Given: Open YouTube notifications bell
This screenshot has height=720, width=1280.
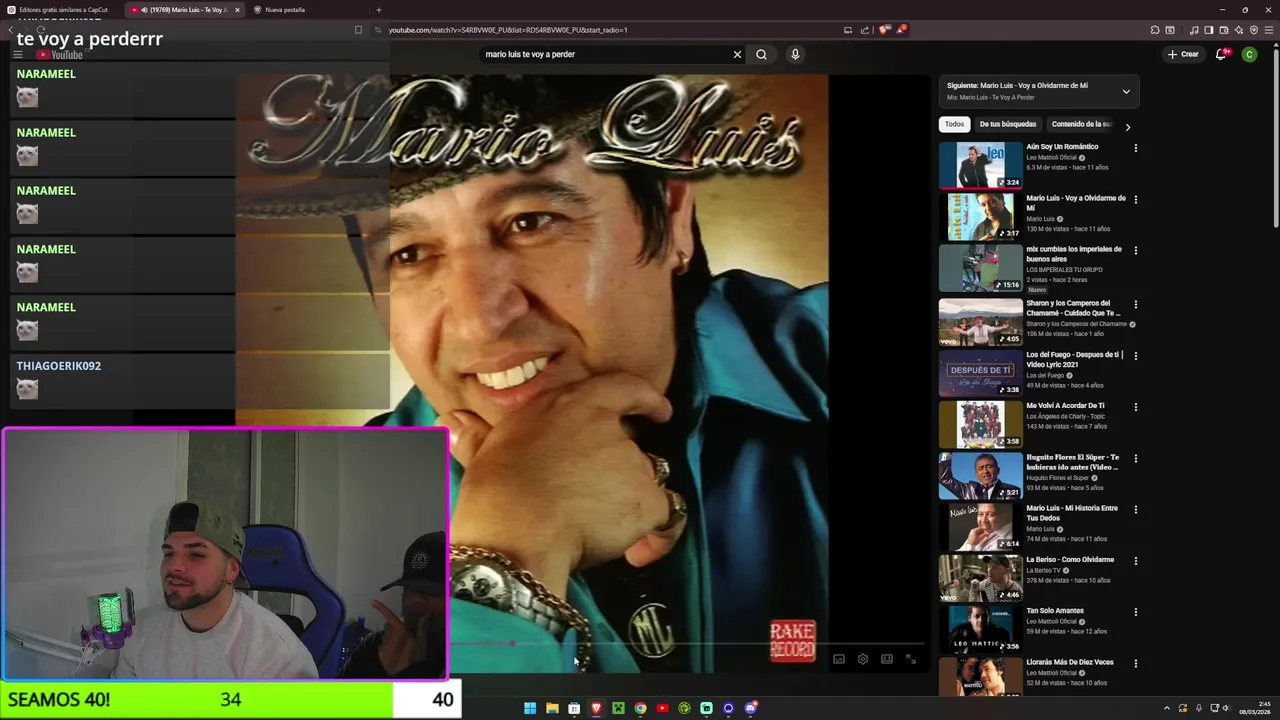Looking at the screenshot, I should pyautogui.click(x=1220, y=54).
